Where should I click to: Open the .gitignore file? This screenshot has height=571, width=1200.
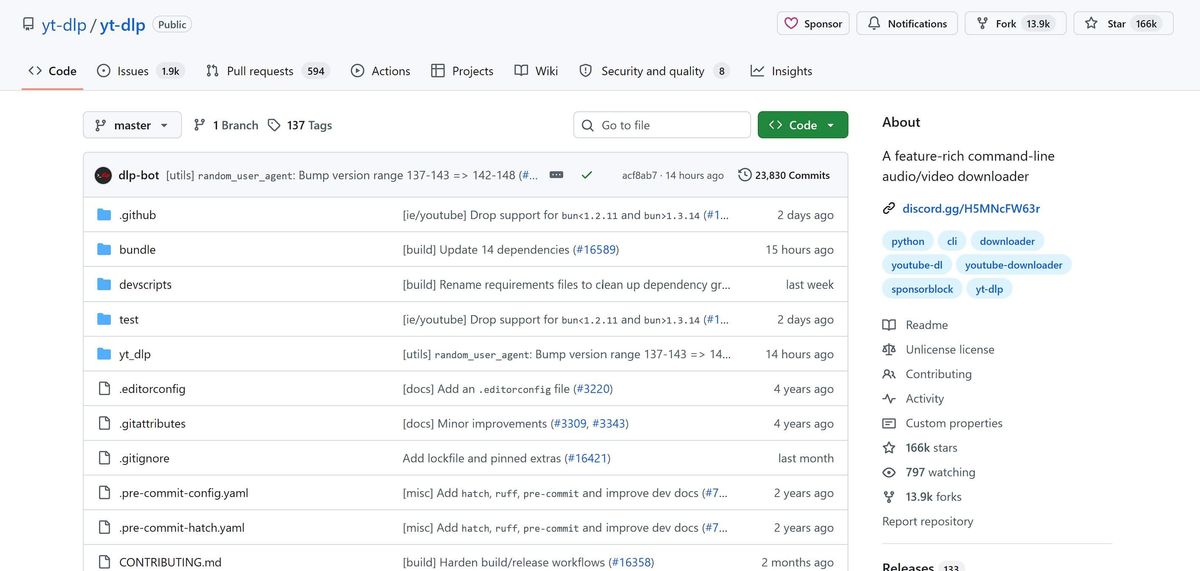pyautogui.click(x=144, y=458)
